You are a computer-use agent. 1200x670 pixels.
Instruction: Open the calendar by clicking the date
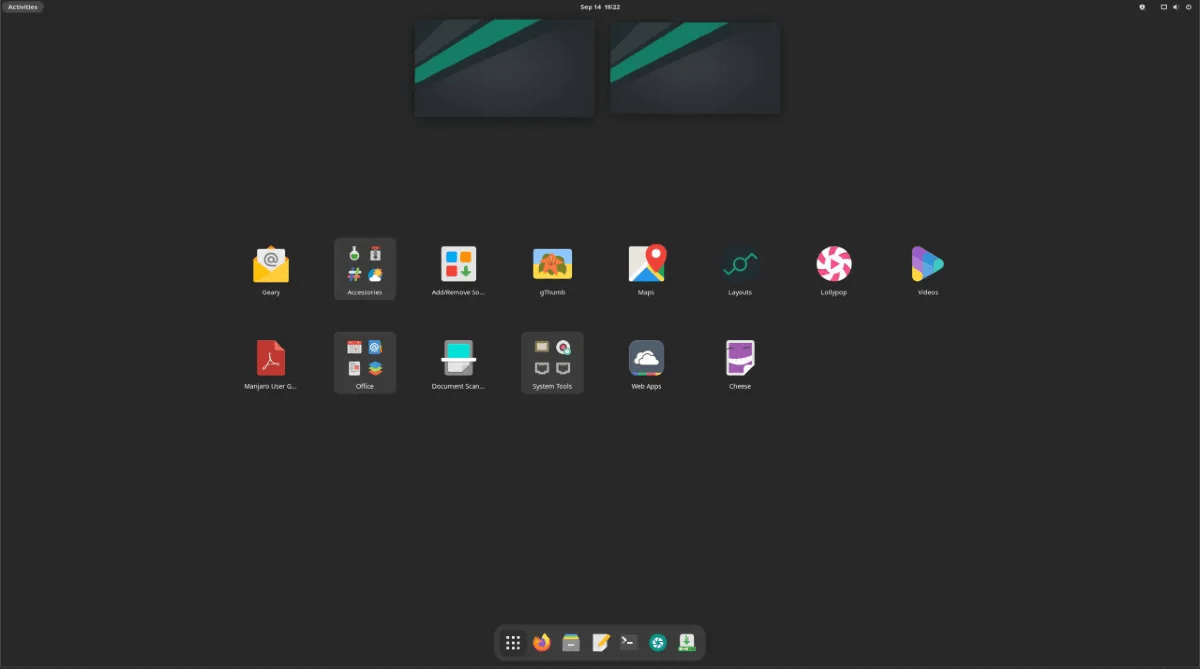coord(599,6)
